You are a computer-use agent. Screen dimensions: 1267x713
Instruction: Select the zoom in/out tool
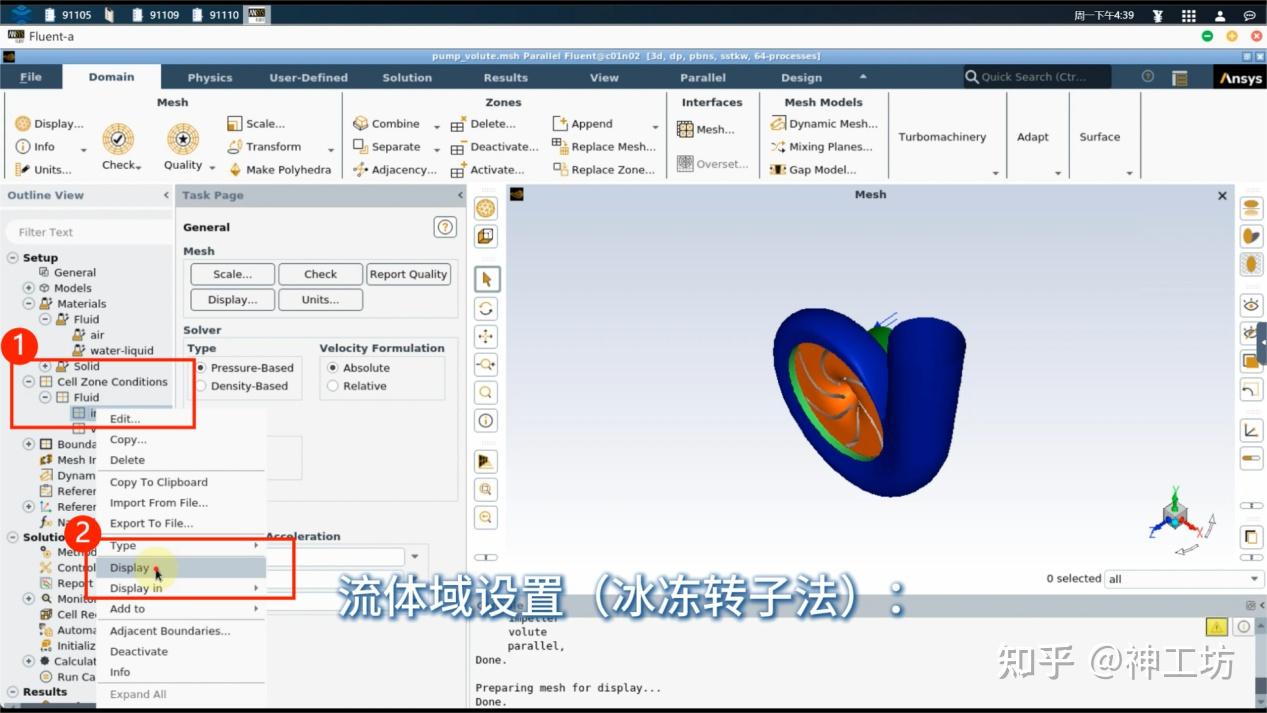pos(486,364)
